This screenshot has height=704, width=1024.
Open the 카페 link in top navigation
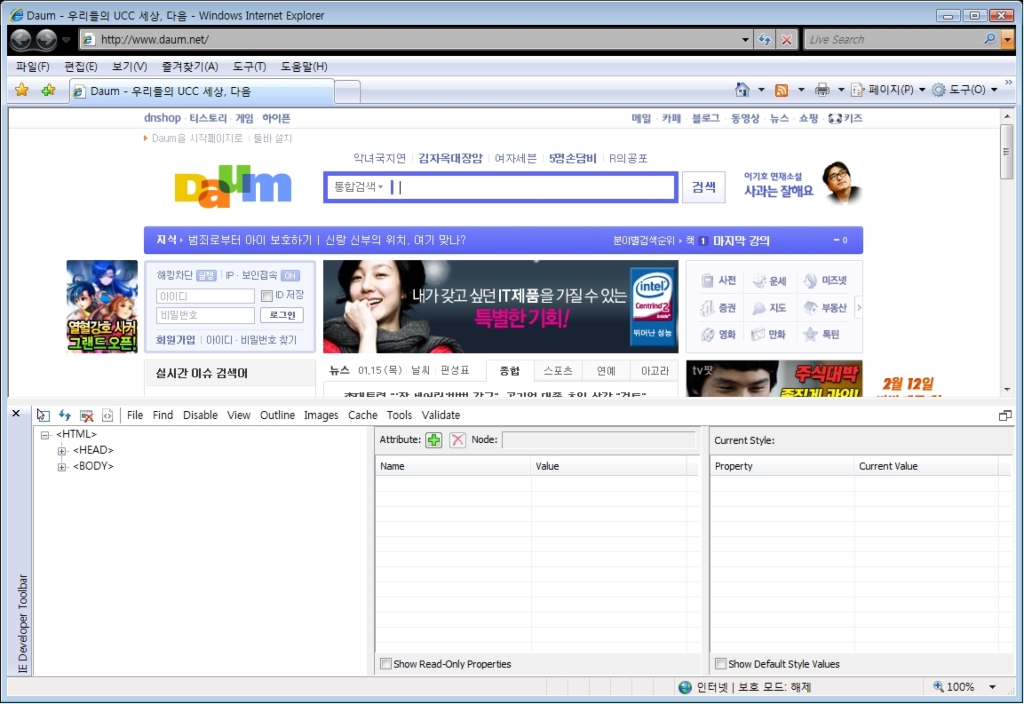click(x=671, y=118)
